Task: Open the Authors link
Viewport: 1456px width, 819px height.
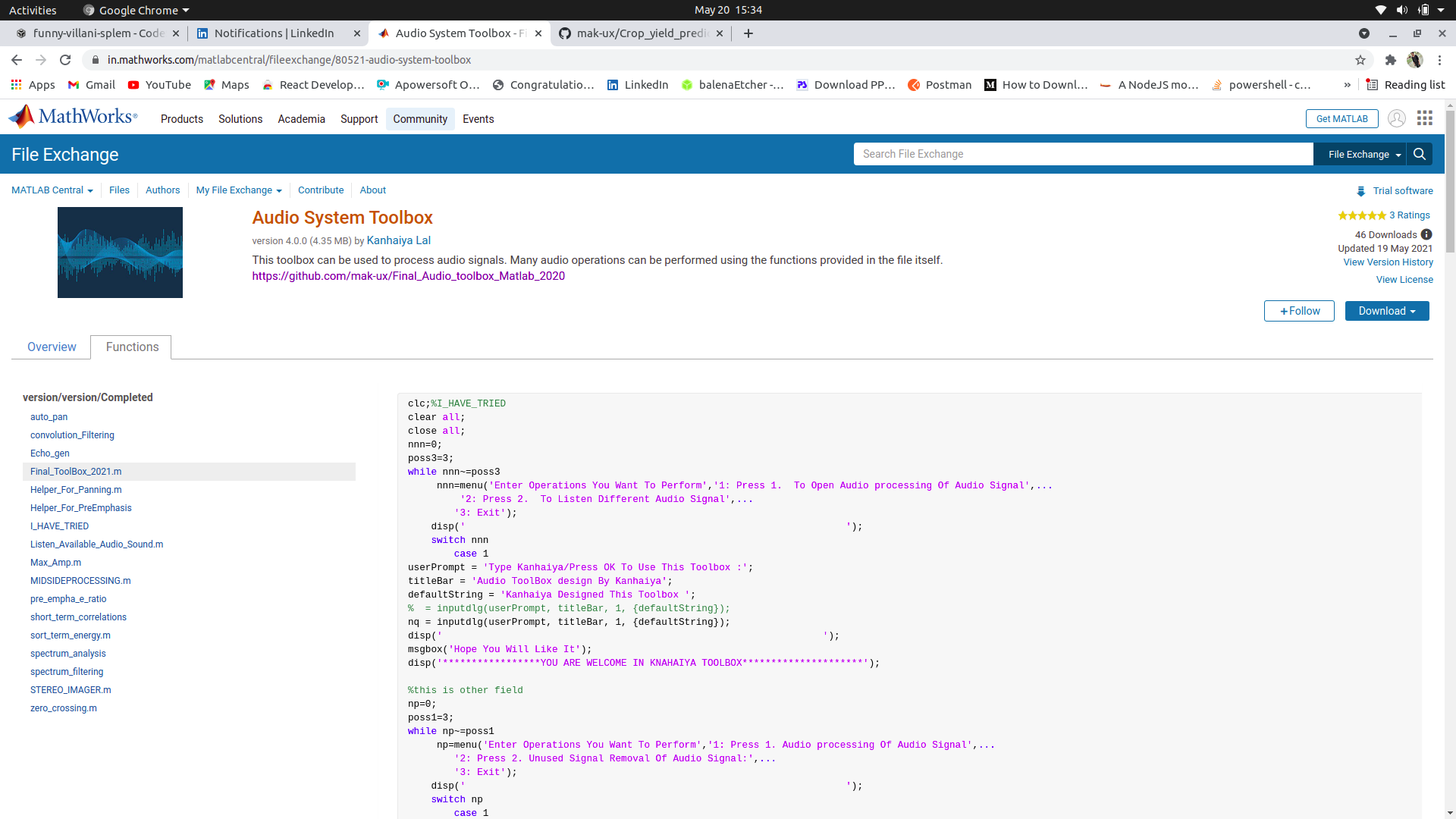Action: tap(163, 190)
